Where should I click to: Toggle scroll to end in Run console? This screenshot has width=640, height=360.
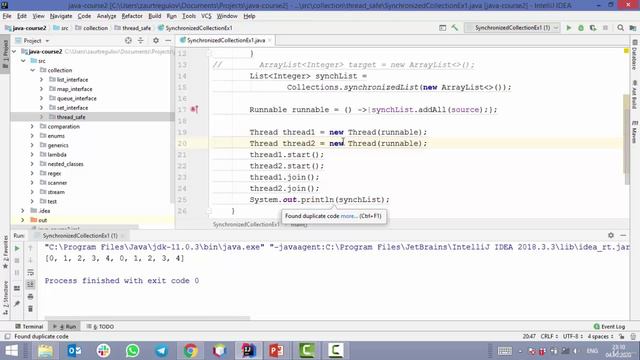click(30, 284)
